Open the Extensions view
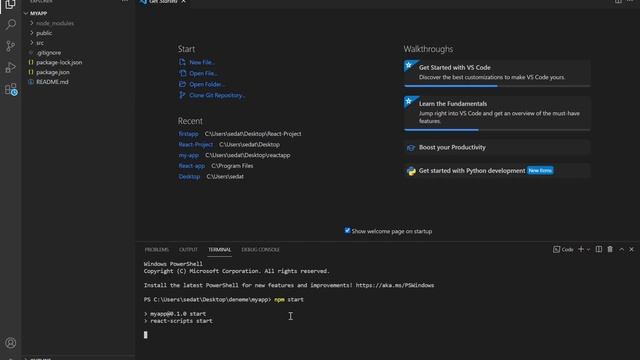 tap(11, 89)
